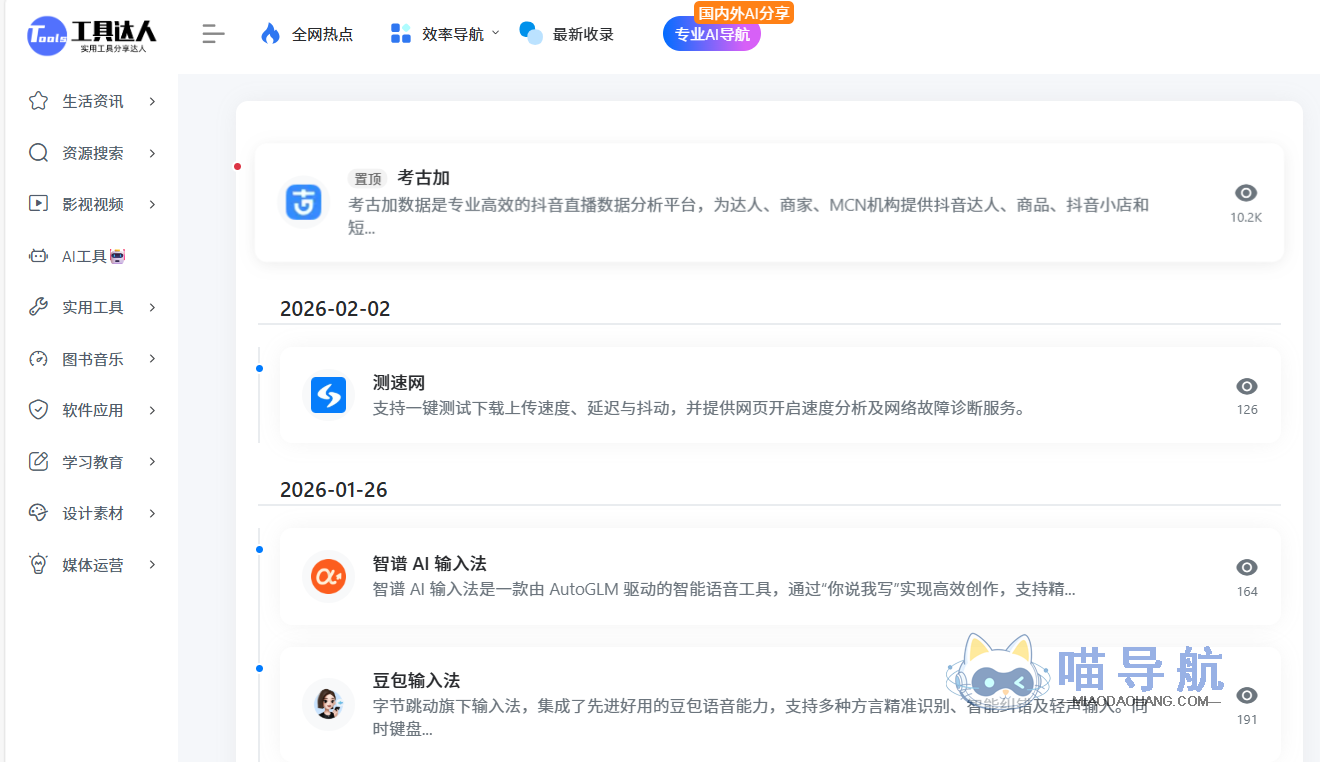Toggle view count eye for 考古加
The image size is (1320, 762).
tap(1246, 192)
